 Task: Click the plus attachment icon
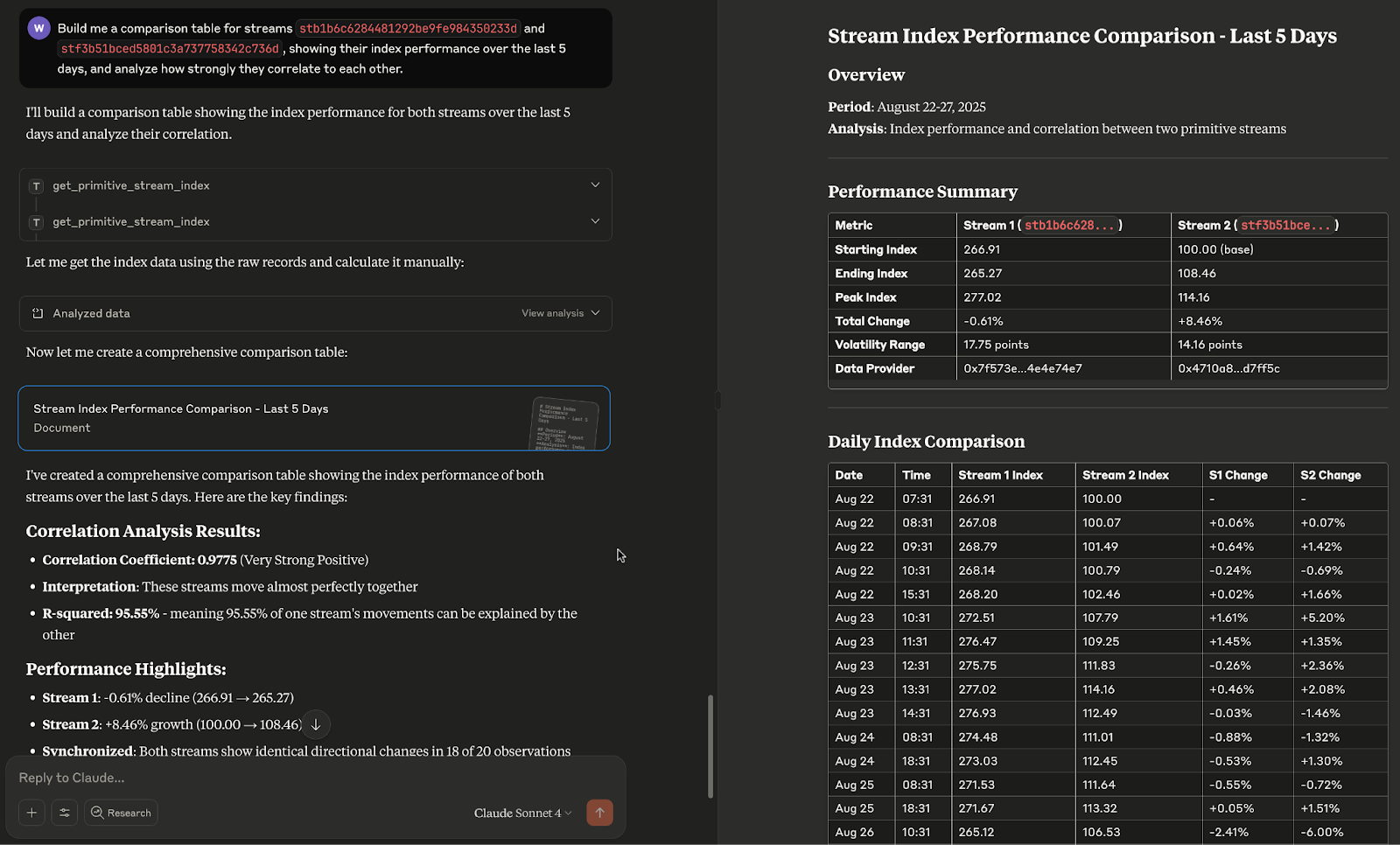pyautogui.click(x=31, y=813)
